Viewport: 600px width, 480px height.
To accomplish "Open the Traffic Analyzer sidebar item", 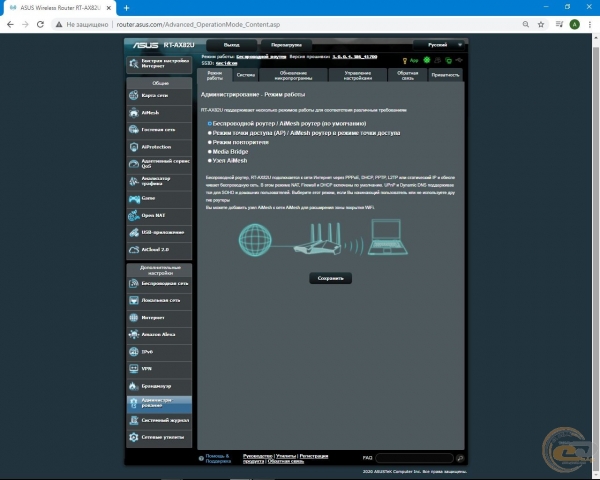I will (159, 181).
